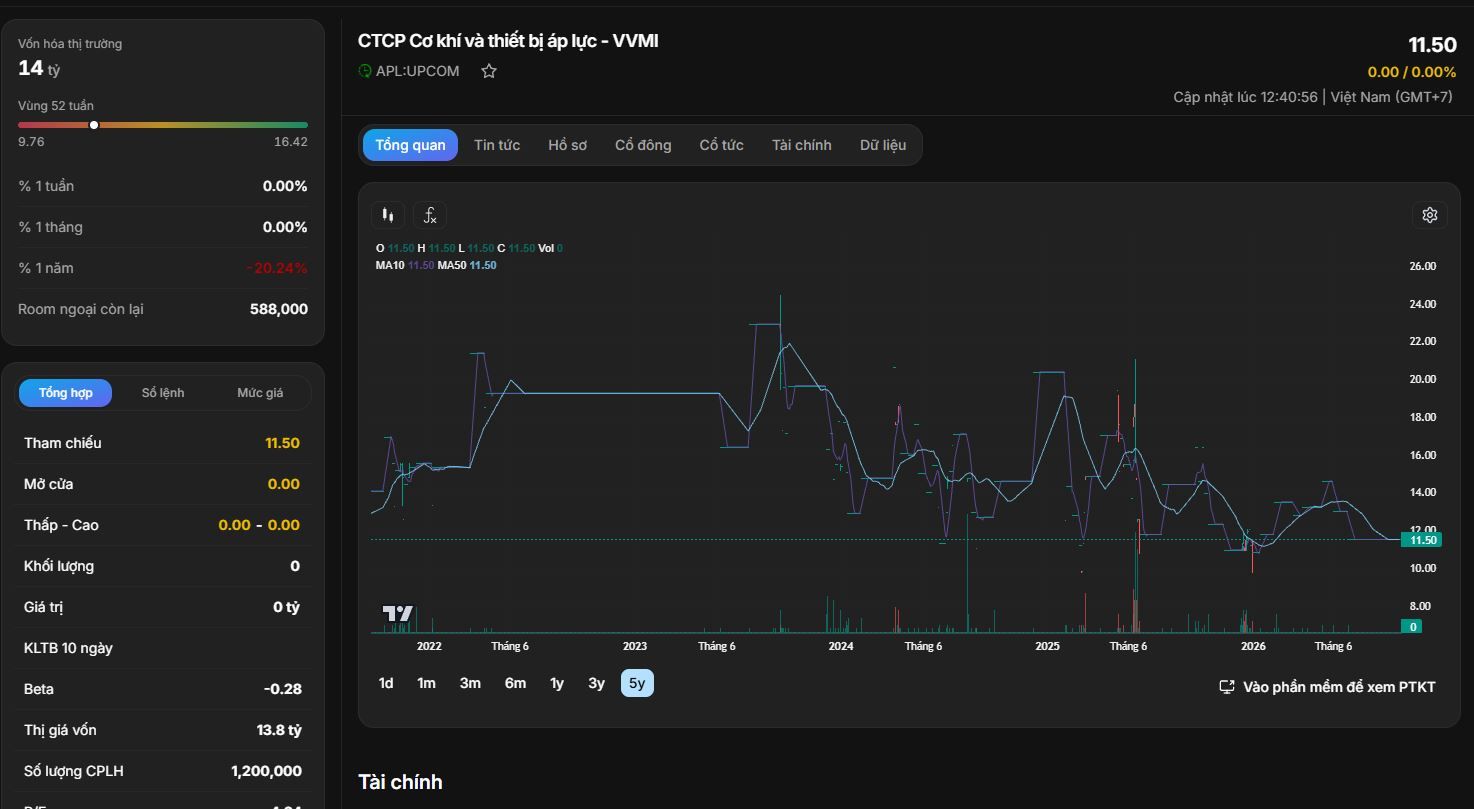The image size is (1474, 809).
Task: Open the Dữ liệu tab
Action: (x=883, y=145)
